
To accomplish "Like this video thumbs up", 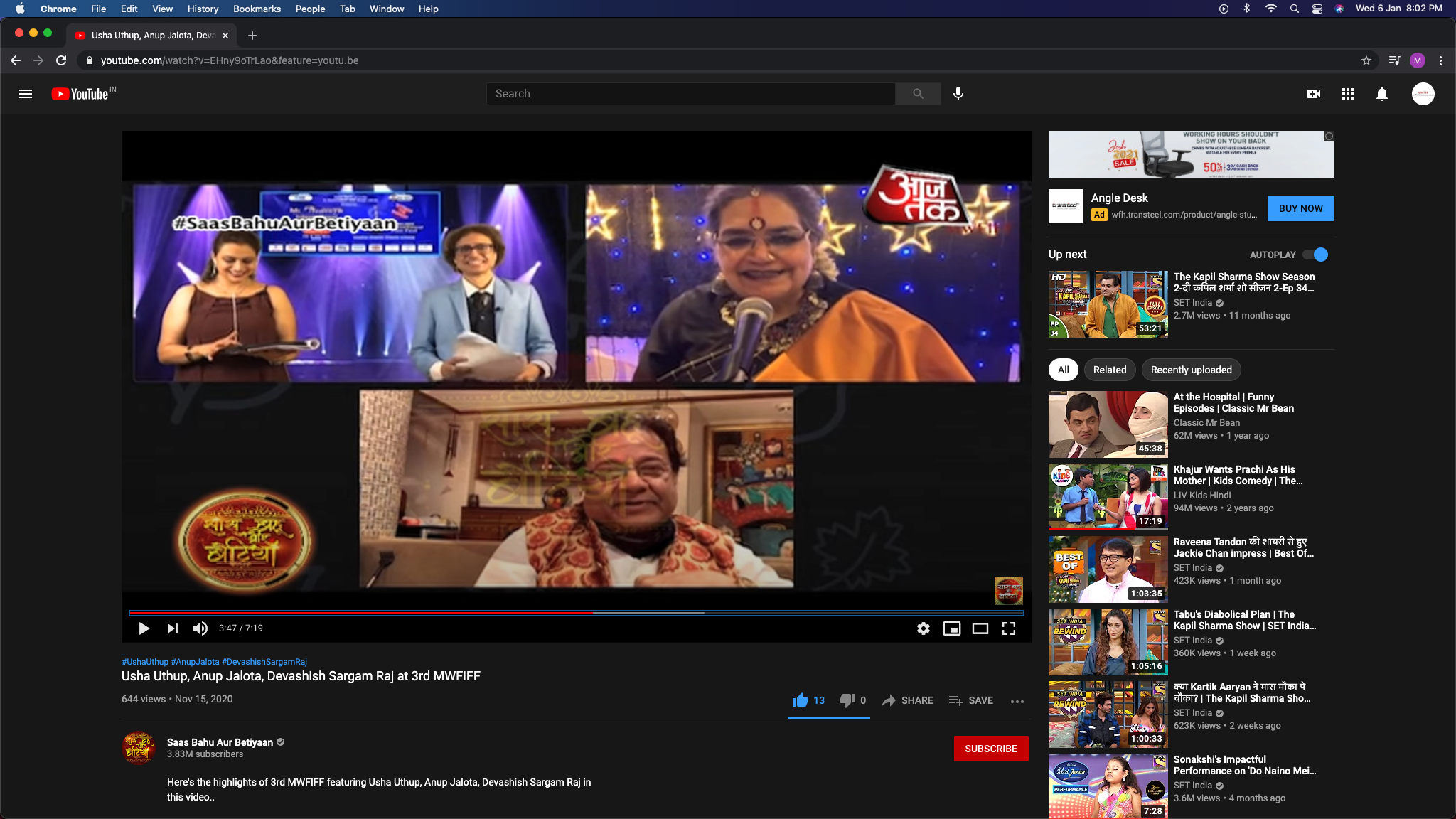I will pos(808,700).
